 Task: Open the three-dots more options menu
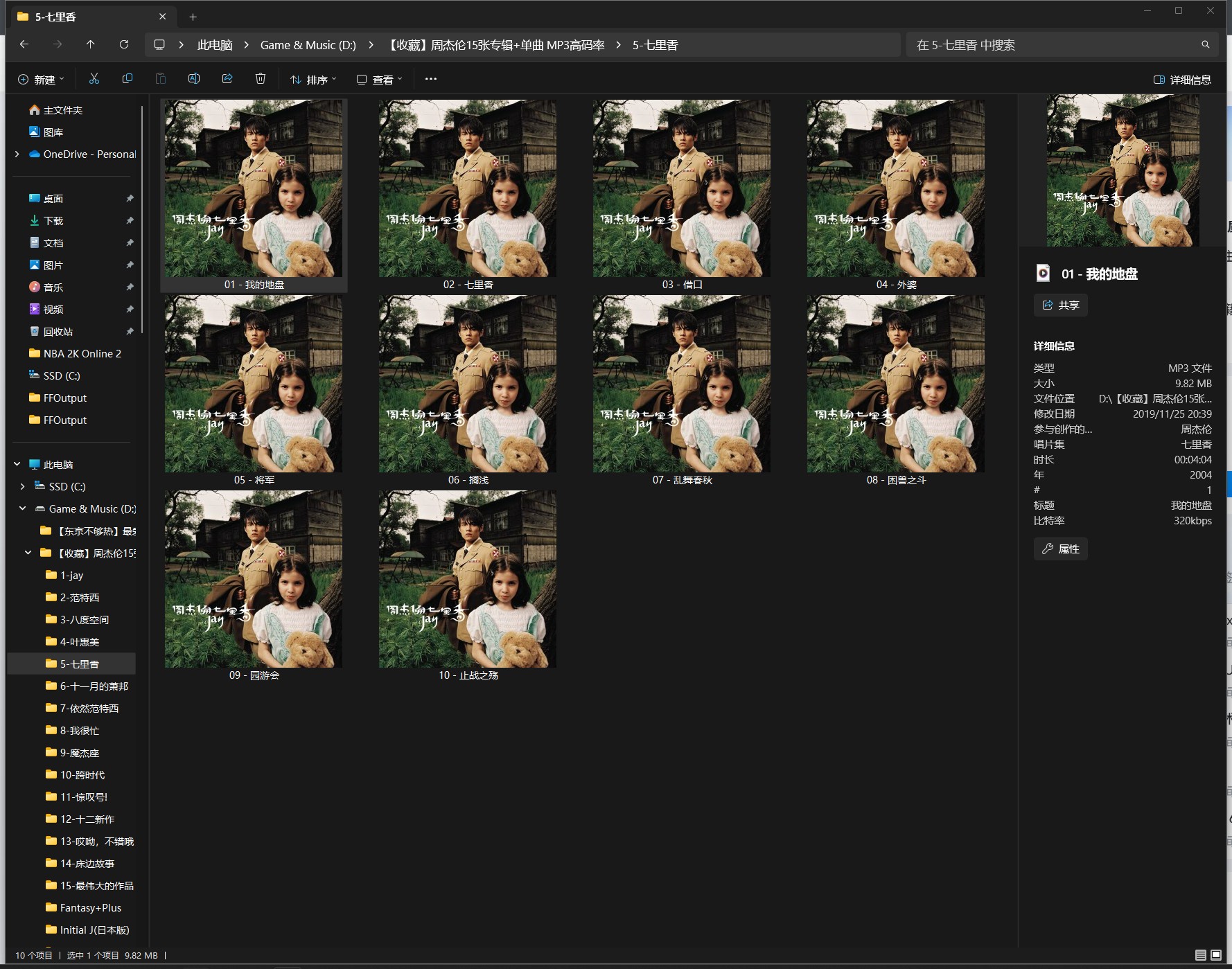click(431, 79)
